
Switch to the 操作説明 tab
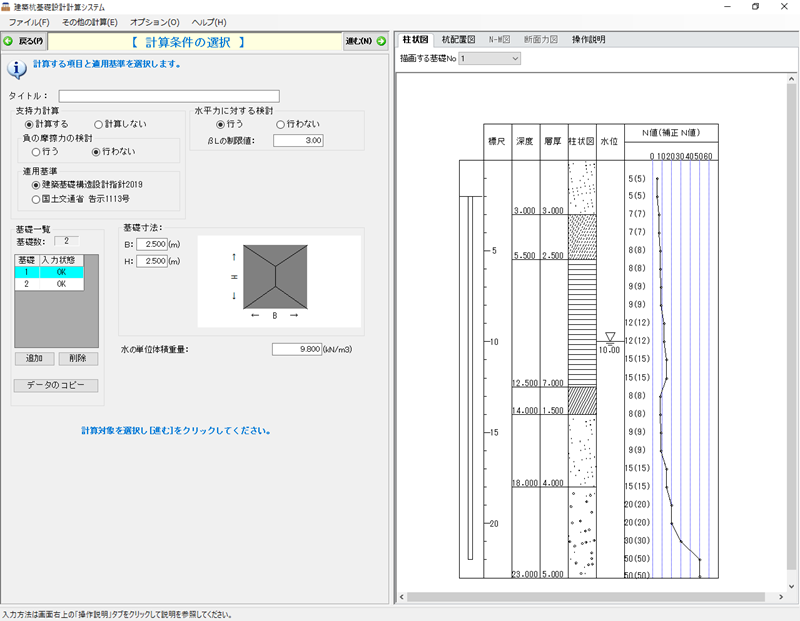pyautogui.click(x=588, y=39)
